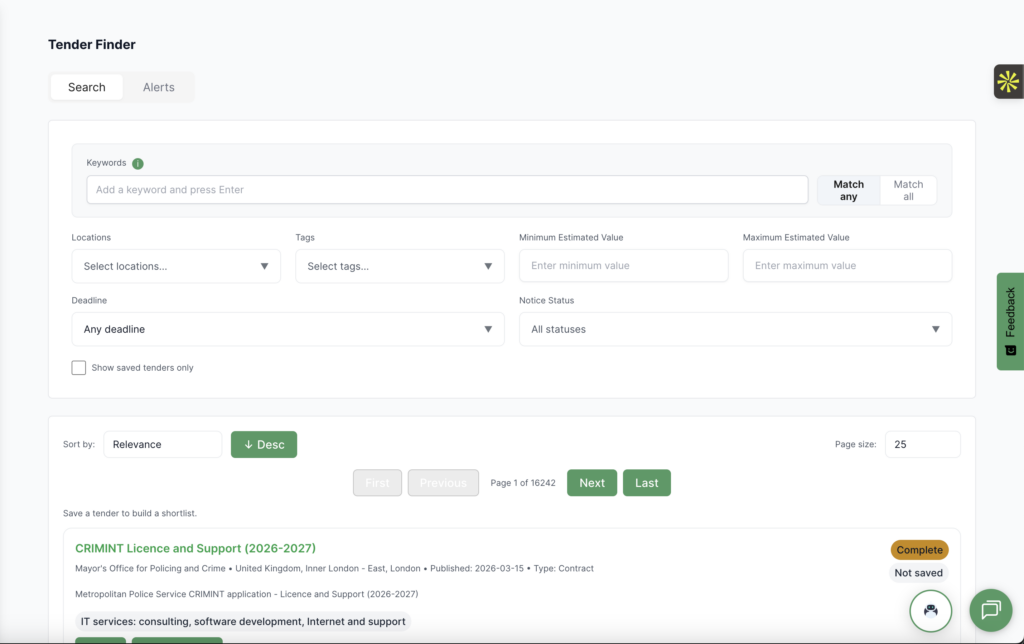
Task: Click the round assistant avatar icon
Action: 930,610
